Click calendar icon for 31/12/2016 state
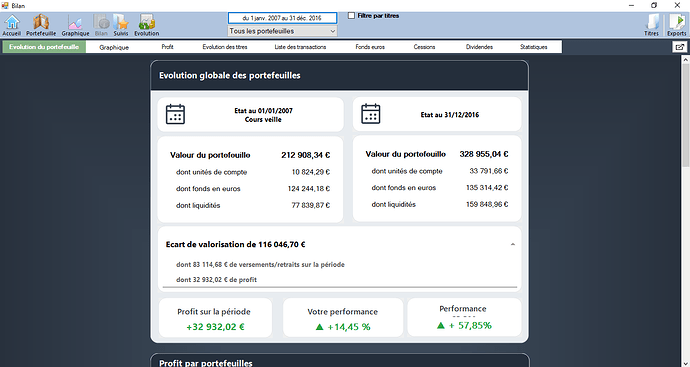Image resolution: width=690 pixels, height=367 pixels. 371,114
